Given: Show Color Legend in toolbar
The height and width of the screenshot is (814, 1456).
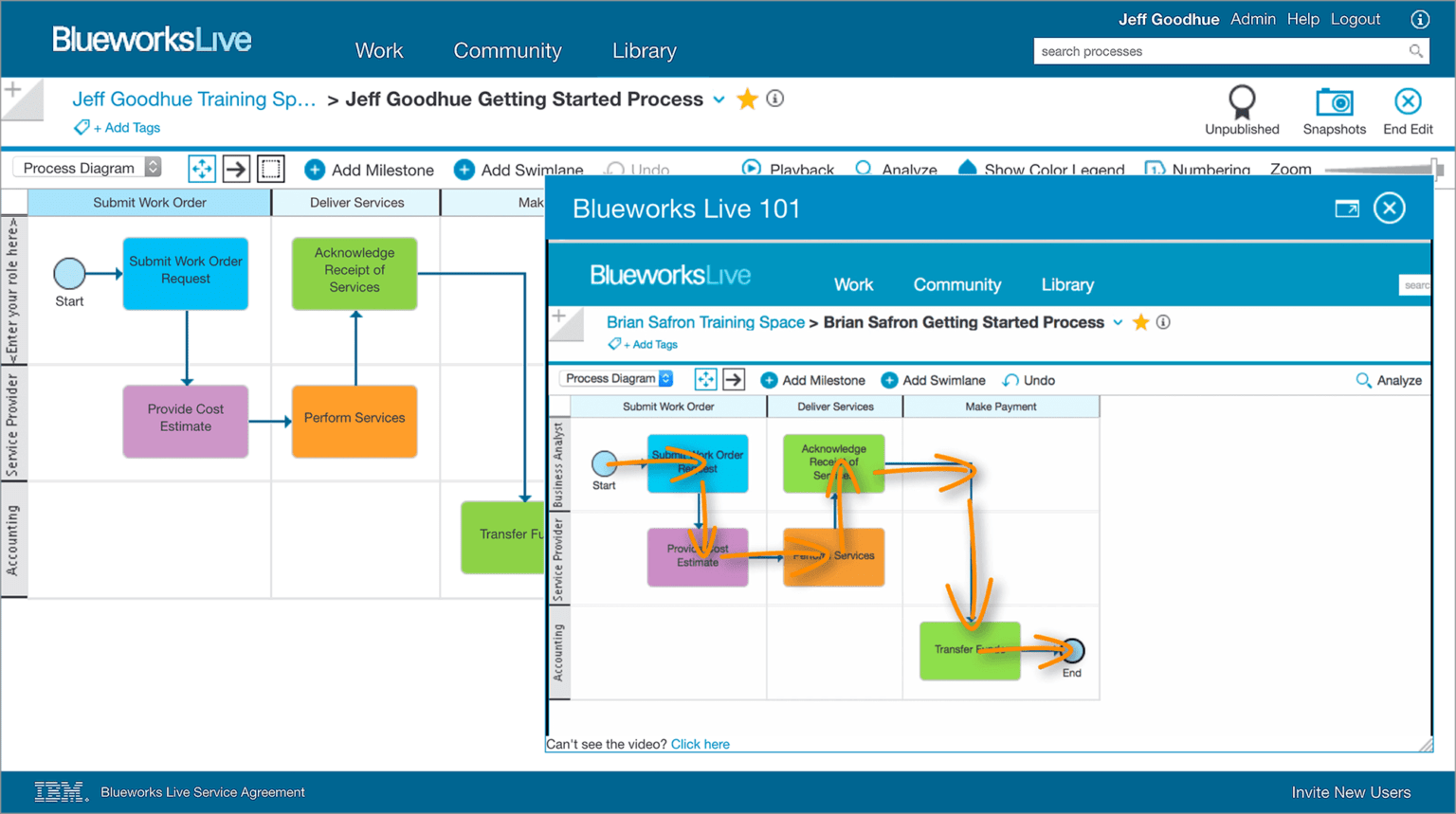Looking at the screenshot, I should [1042, 170].
